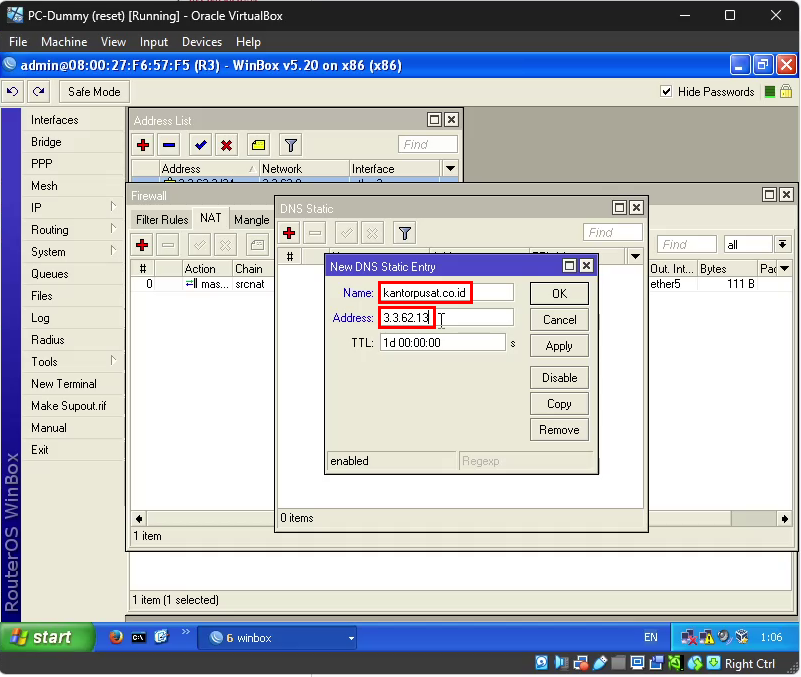Screen dimensions: 801x677
Task: Add new entry with DNS Static red plus
Action: (x=289, y=233)
